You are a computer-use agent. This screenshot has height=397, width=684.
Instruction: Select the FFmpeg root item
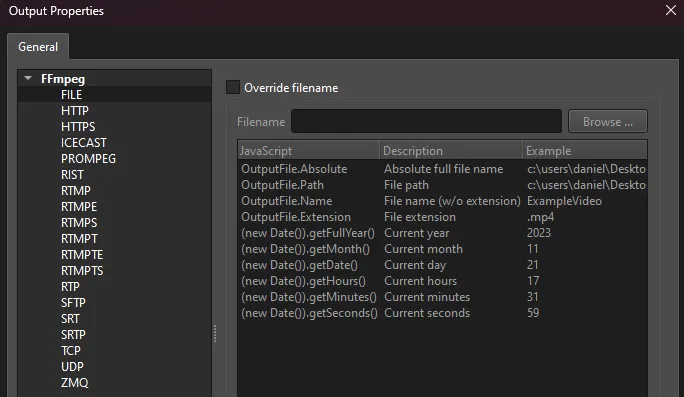pyautogui.click(x=63, y=79)
